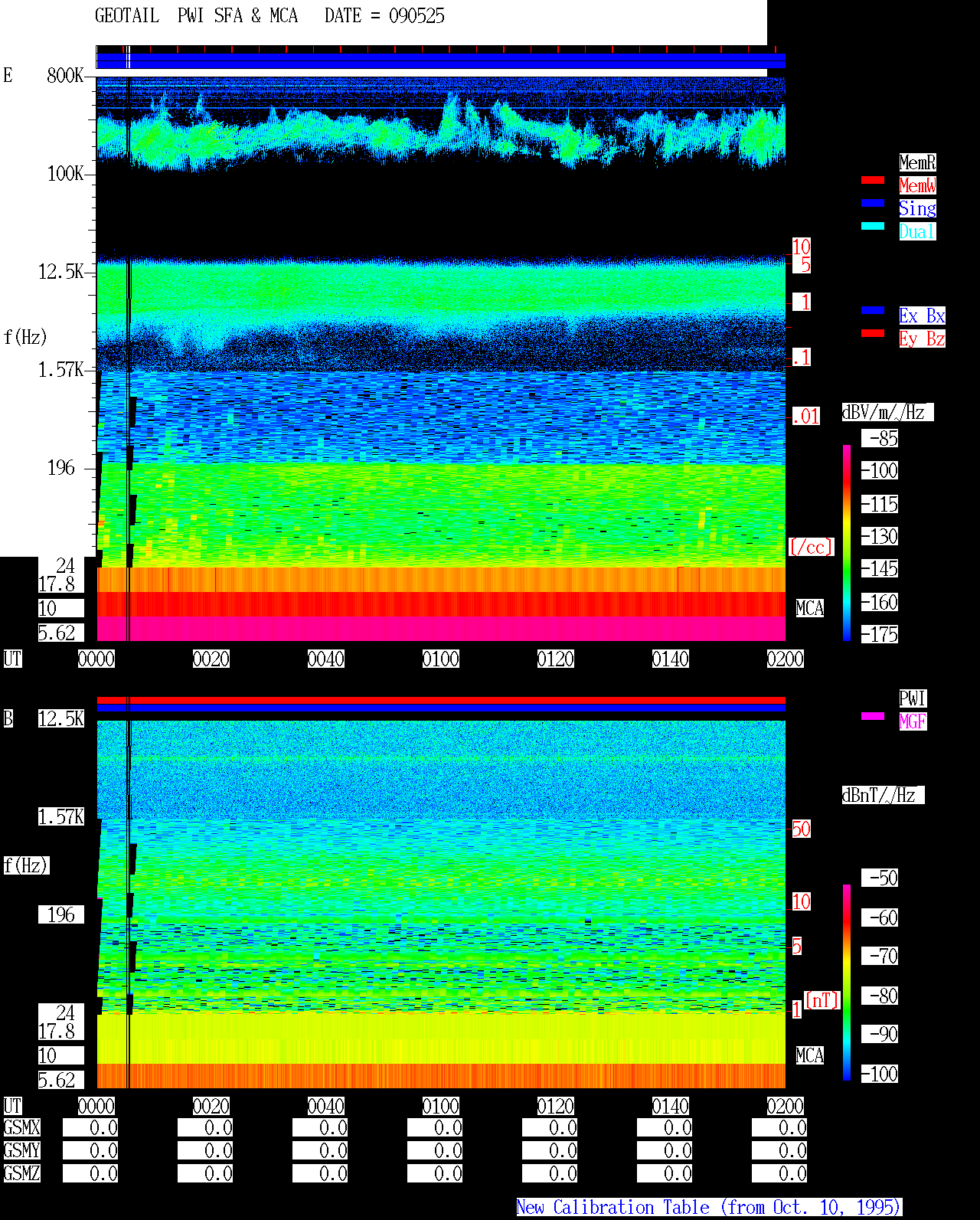Click the red MemW legend swatch

873,180
